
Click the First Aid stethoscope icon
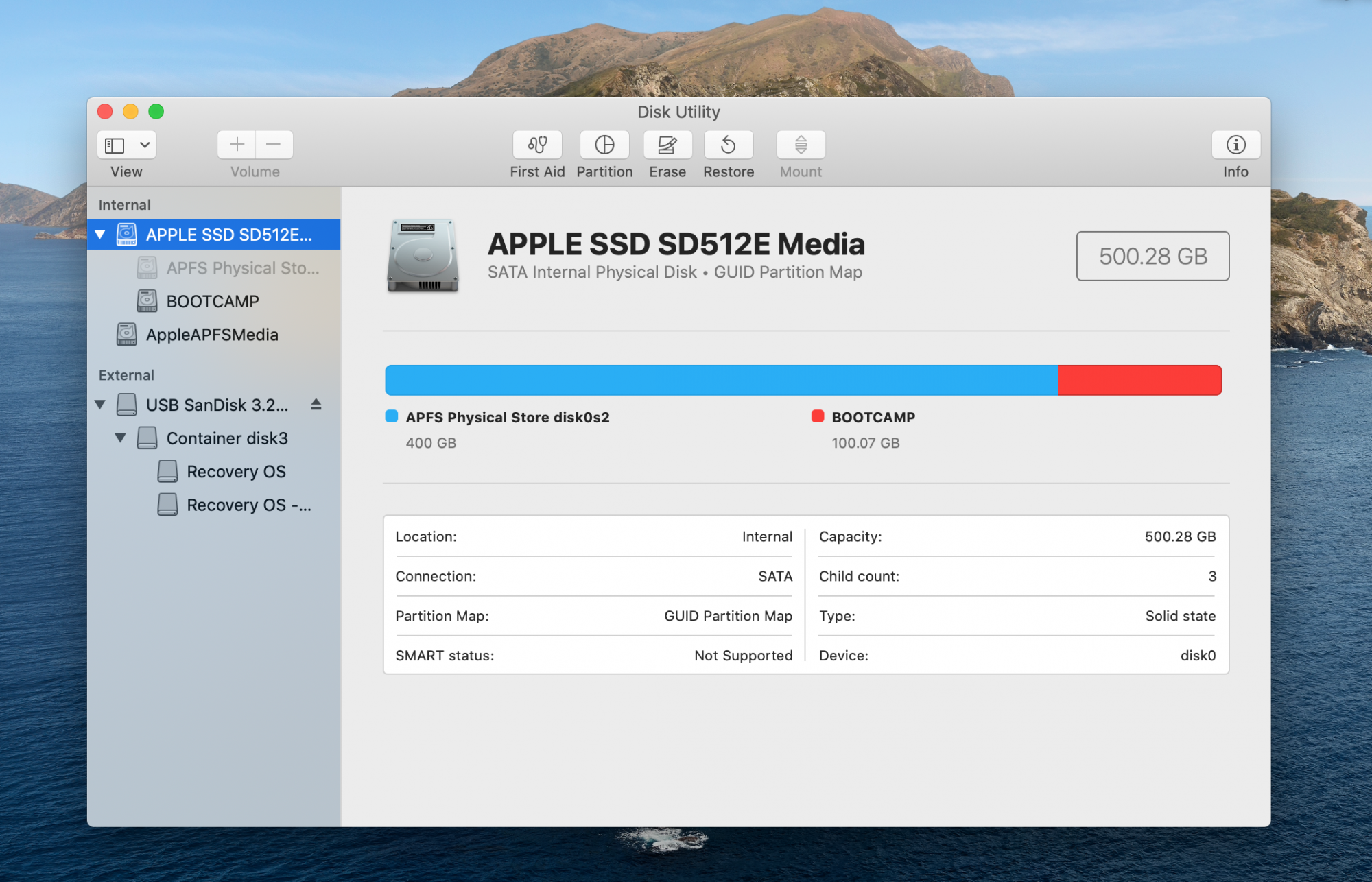[x=537, y=145]
